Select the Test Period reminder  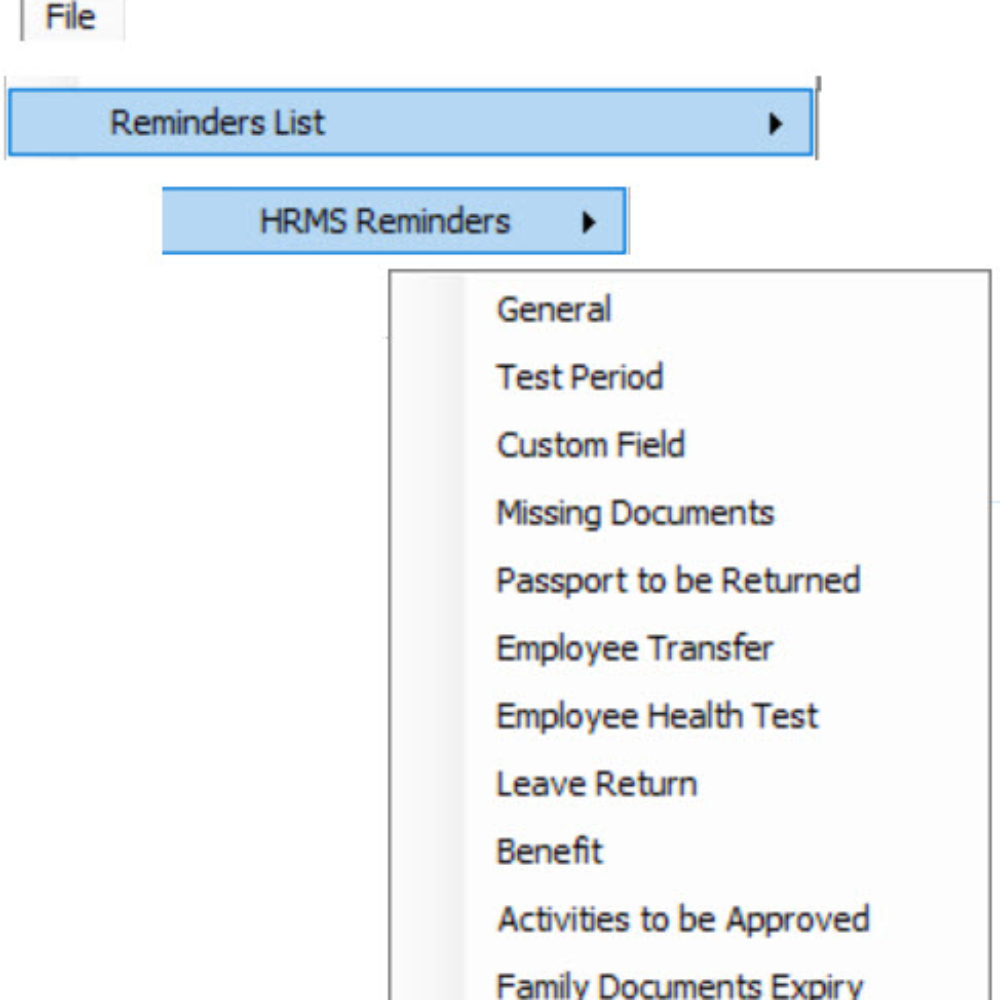[579, 378]
